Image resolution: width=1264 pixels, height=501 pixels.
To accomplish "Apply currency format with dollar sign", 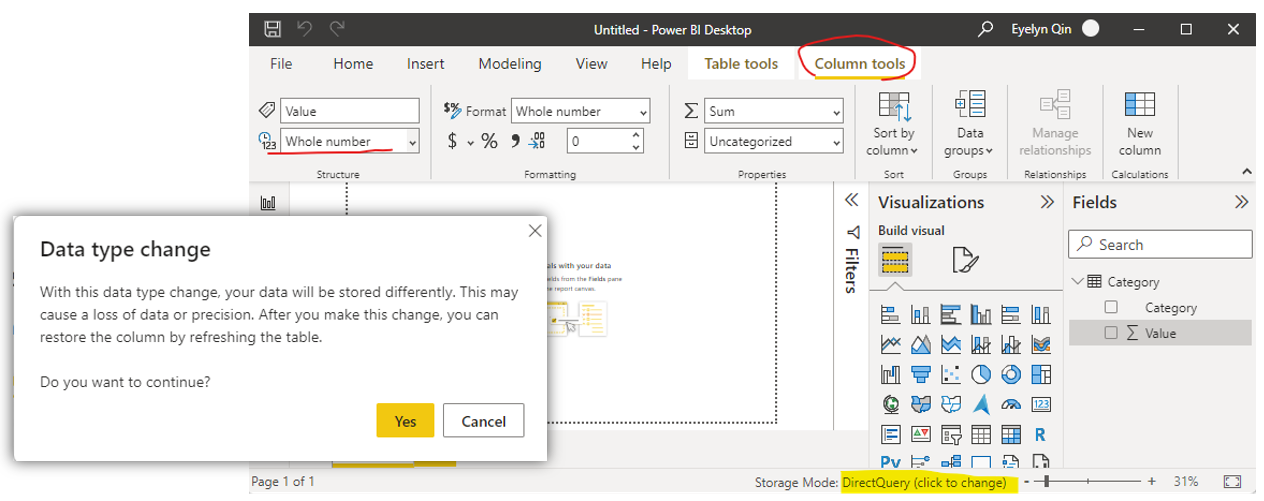I will click(x=452, y=141).
